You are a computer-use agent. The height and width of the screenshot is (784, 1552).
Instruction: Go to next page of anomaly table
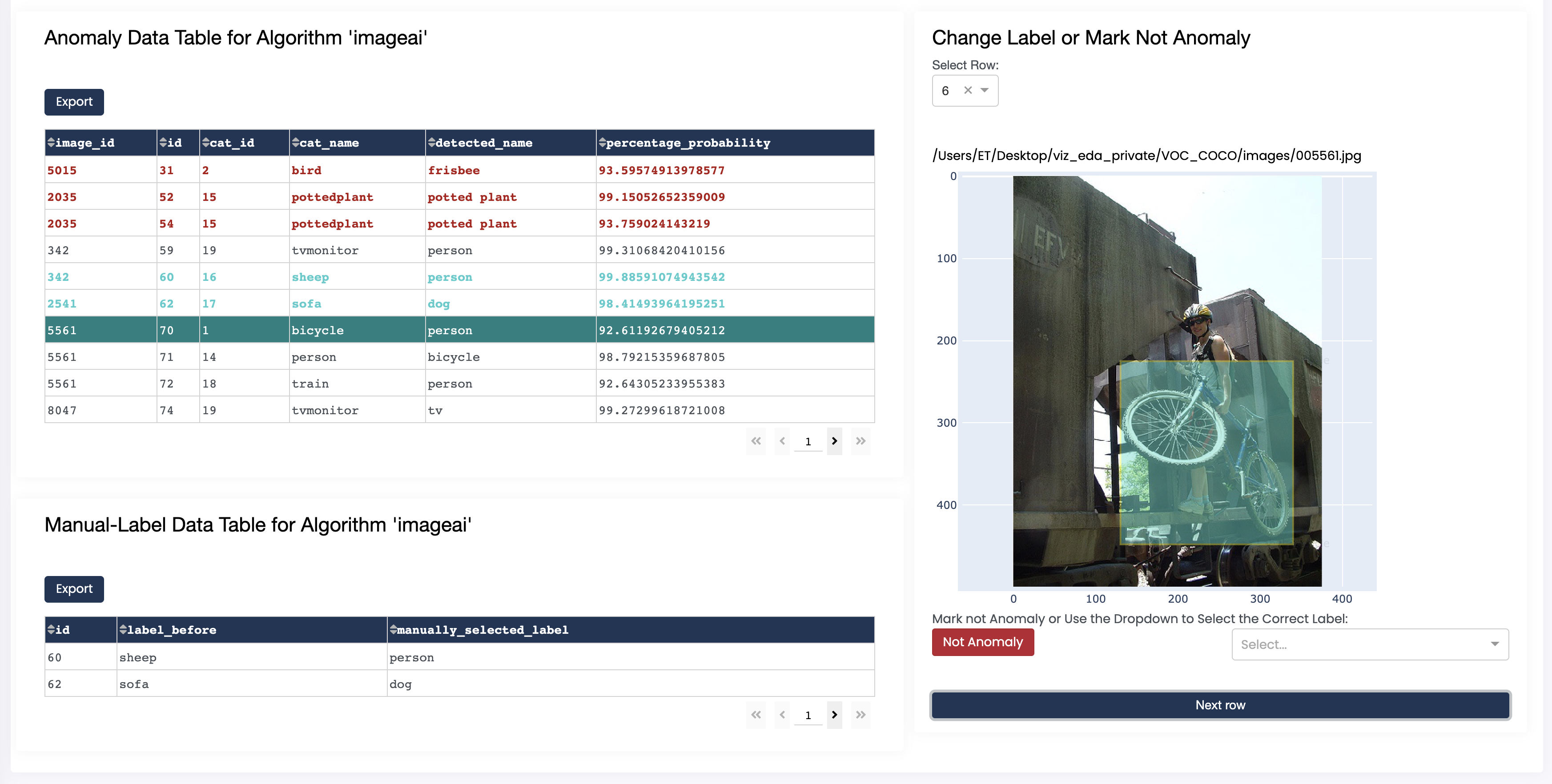pyautogui.click(x=834, y=441)
